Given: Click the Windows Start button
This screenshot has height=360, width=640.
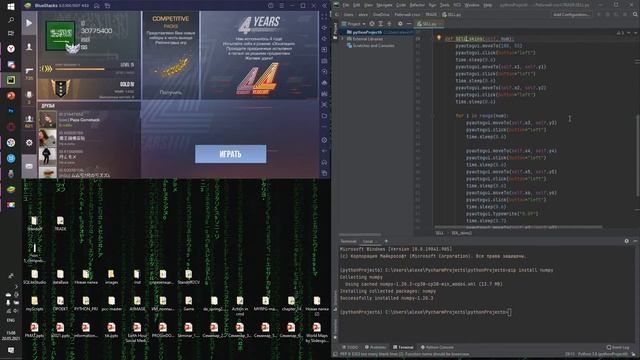Looking at the screenshot, I should tap(11, 6).
